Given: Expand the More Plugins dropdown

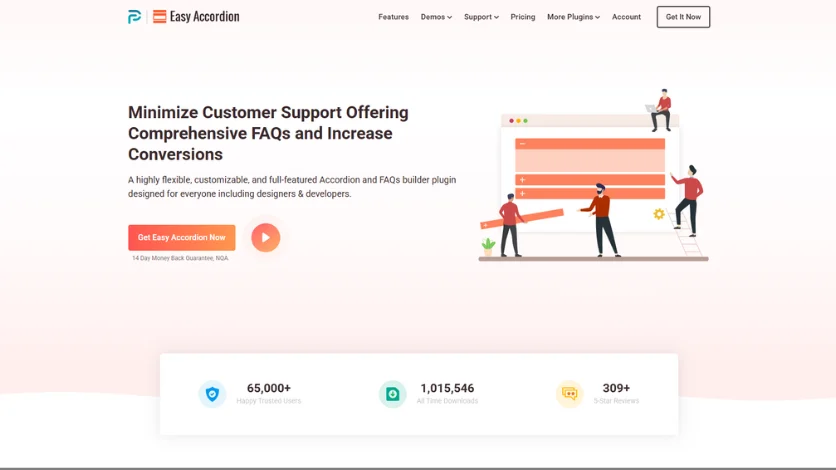Looking at the screenshot, I should point(573,17).
